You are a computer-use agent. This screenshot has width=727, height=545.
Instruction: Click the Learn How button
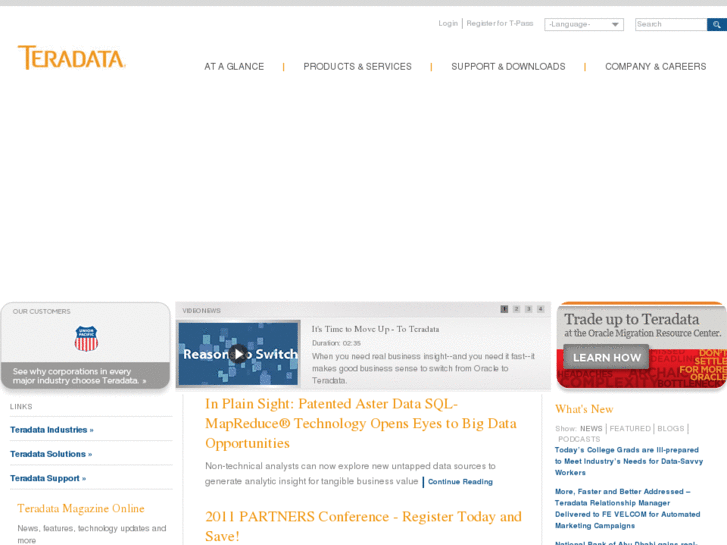click(x=606, y=357)
